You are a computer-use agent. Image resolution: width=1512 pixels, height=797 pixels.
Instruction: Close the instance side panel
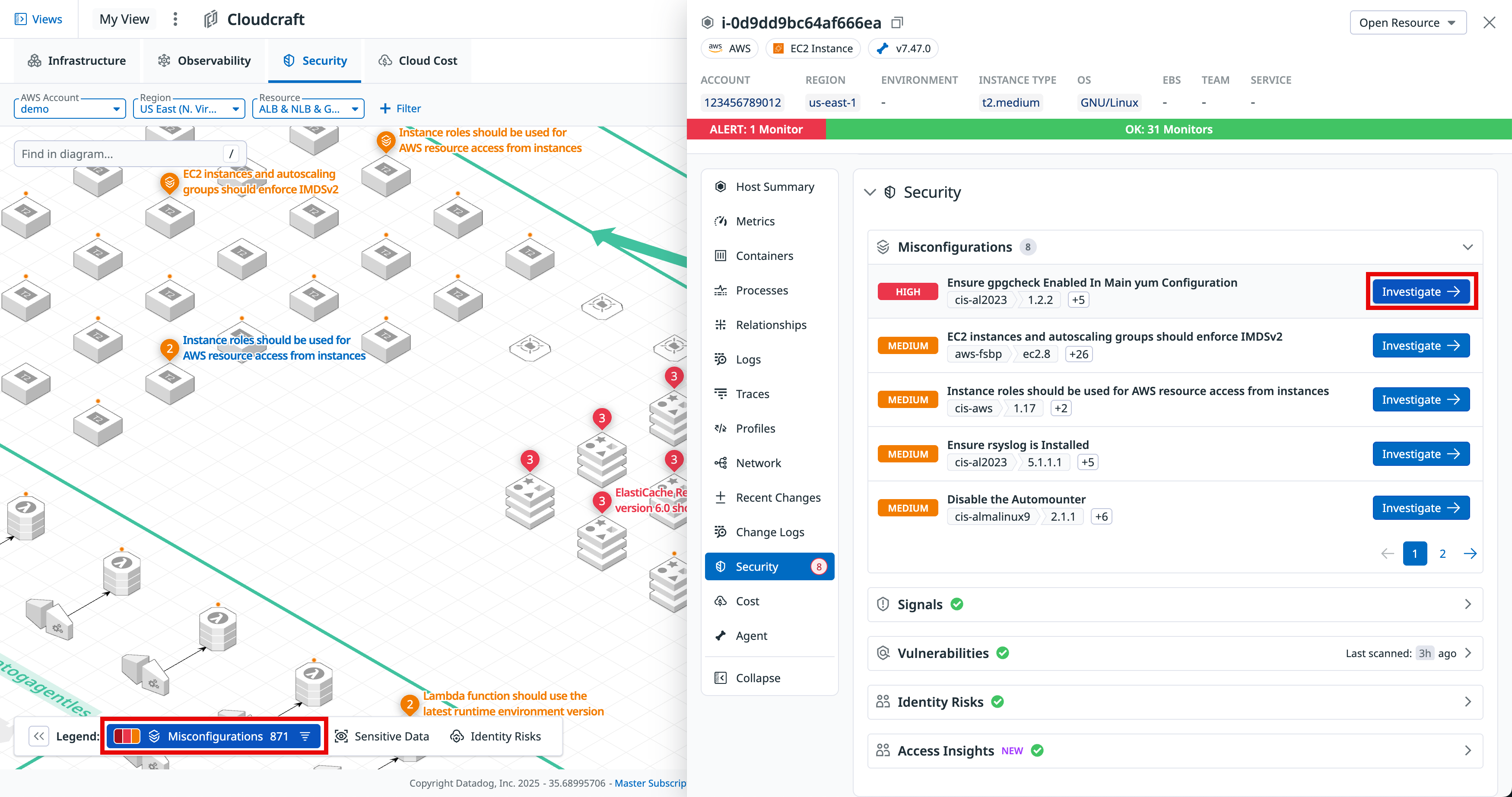point(1489,23)
